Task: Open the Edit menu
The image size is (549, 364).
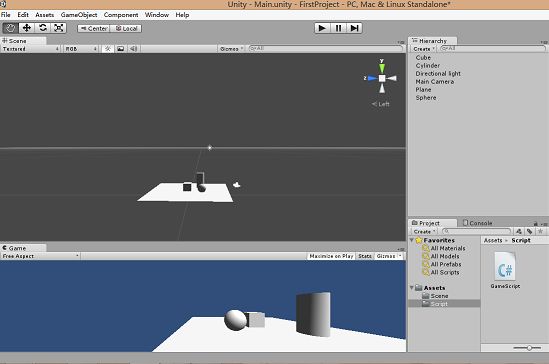Action: 23,15
